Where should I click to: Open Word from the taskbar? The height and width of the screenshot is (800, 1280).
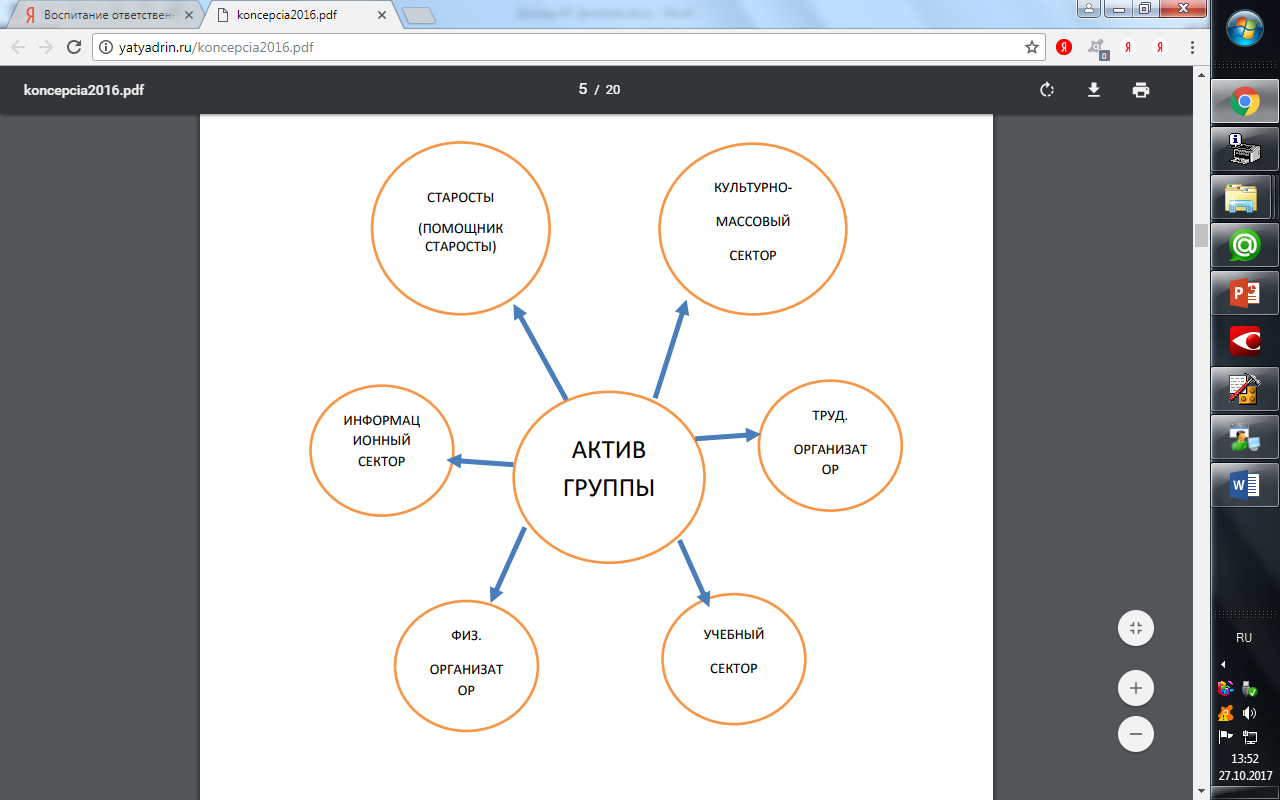(1245, 486)
